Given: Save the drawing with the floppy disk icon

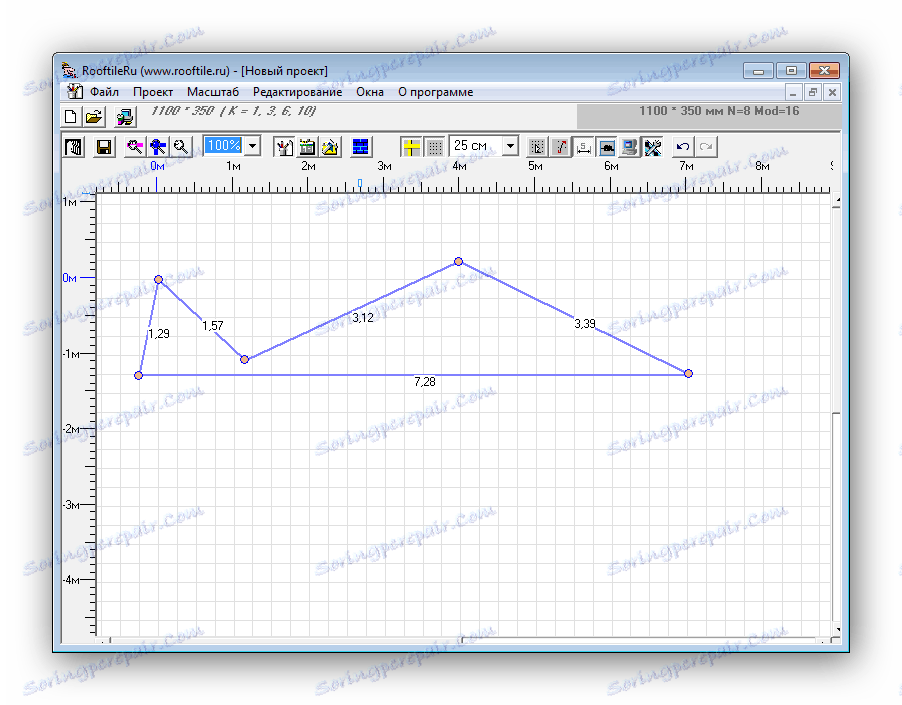Looking at the screenshot, I should (104, 147).
